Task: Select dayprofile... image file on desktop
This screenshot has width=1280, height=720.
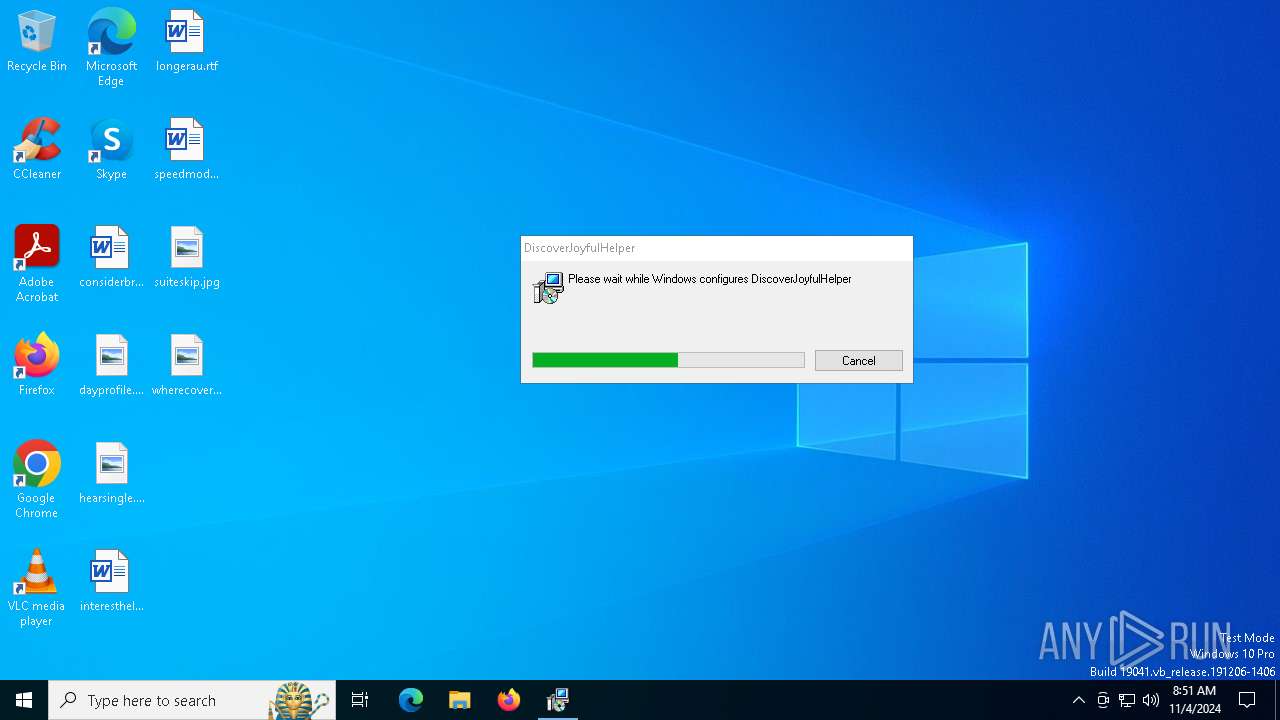Action: coord(111,366)
